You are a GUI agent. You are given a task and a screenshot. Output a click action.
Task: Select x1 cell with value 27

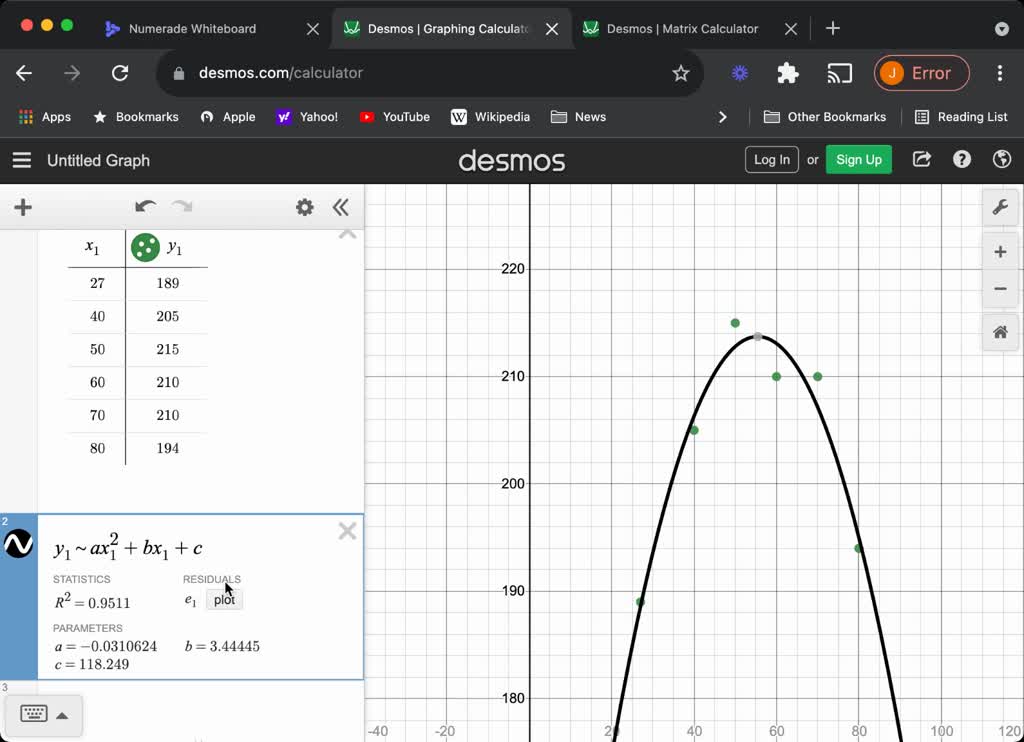point(97,283)
